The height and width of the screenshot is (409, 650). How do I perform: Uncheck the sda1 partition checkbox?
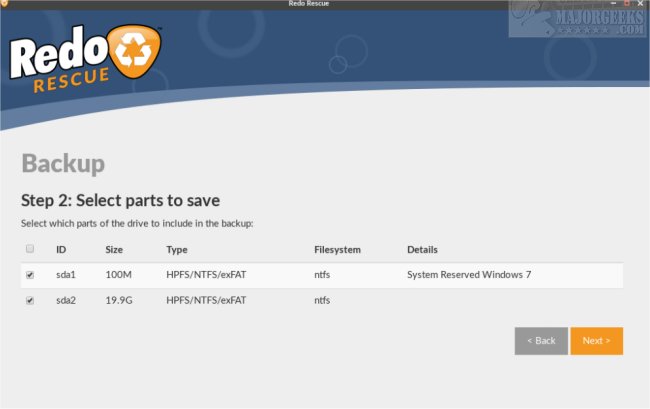pos(30,275)
